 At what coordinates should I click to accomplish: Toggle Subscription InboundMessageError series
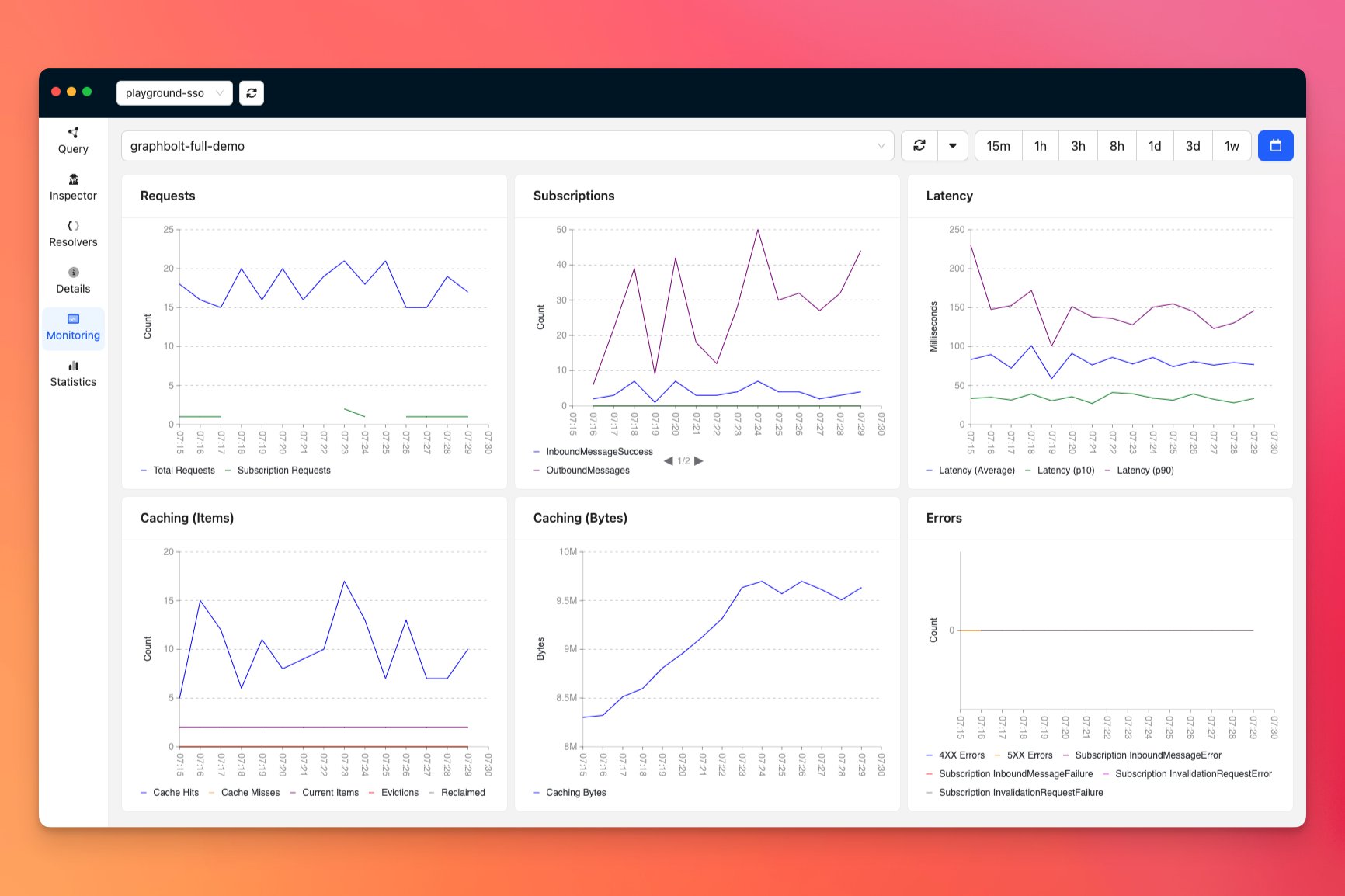tap(1142, 755)
